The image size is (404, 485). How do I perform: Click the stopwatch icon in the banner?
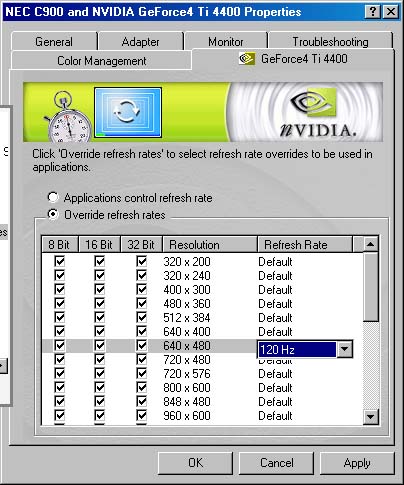click(x=68, y=117)
